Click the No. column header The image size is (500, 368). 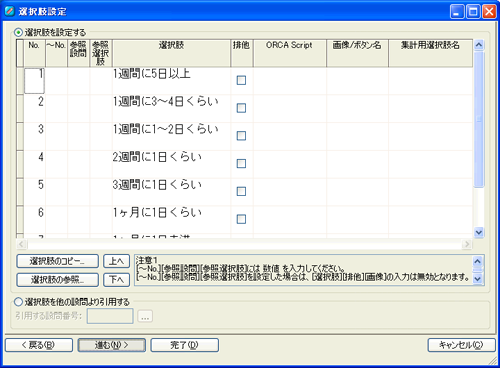tap(34, 53)
